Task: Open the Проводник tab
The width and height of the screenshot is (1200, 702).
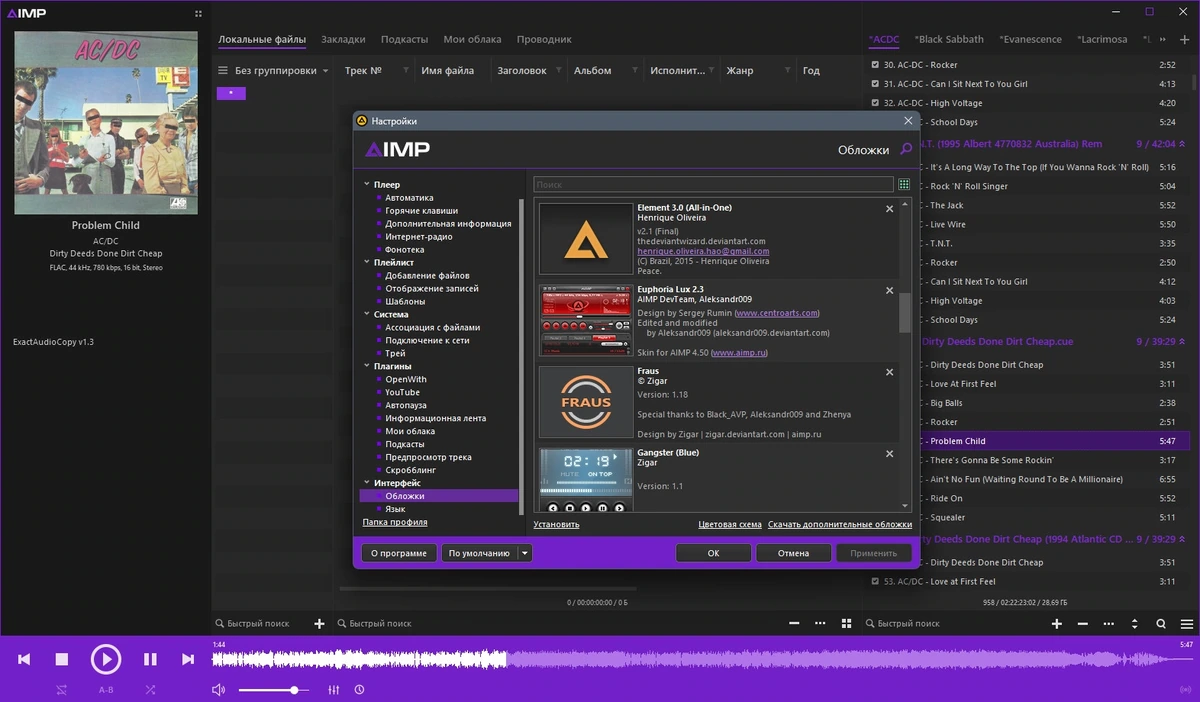Action: [544, 39]
